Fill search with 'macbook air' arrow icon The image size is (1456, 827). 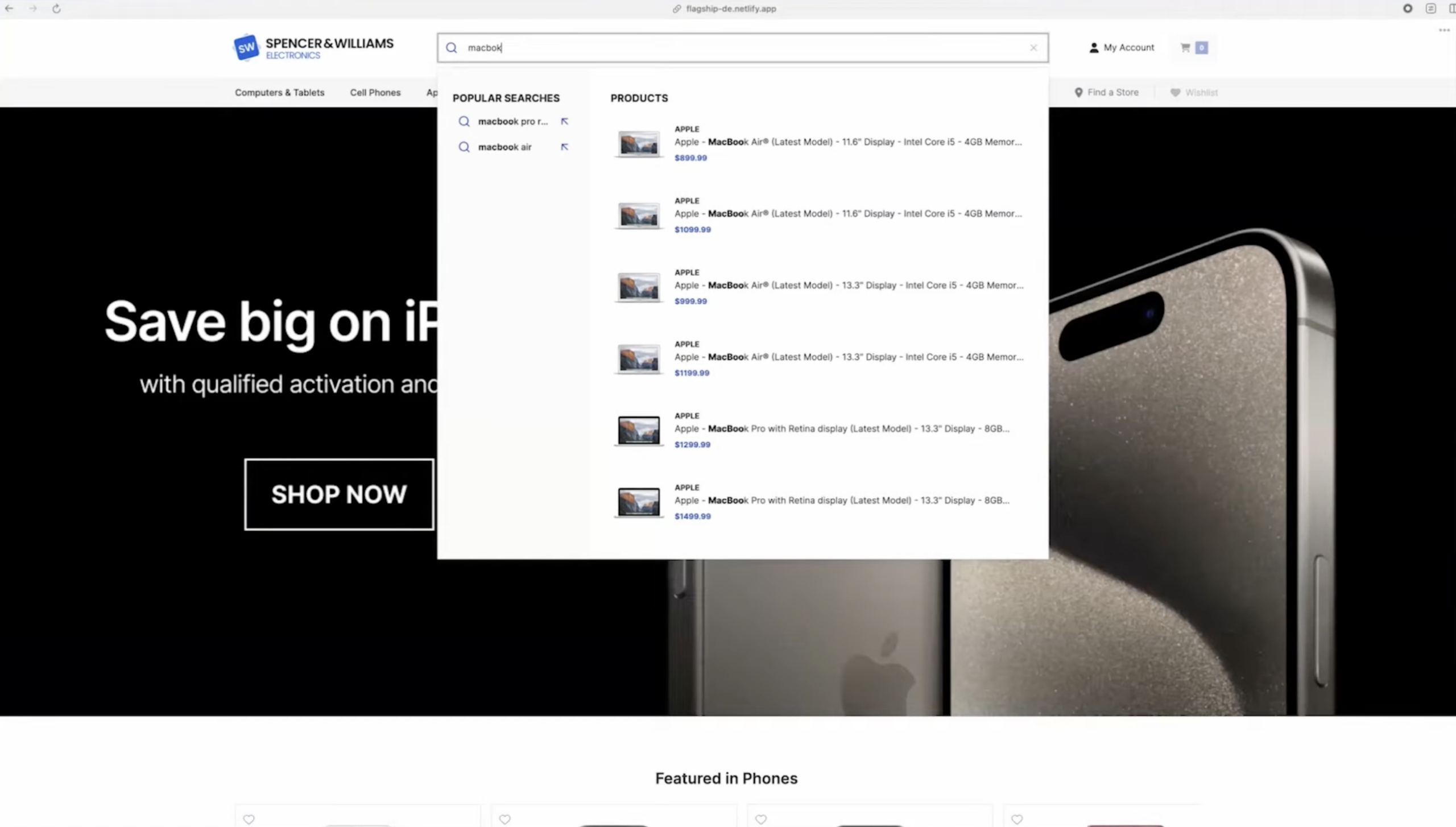click(564, 147)
